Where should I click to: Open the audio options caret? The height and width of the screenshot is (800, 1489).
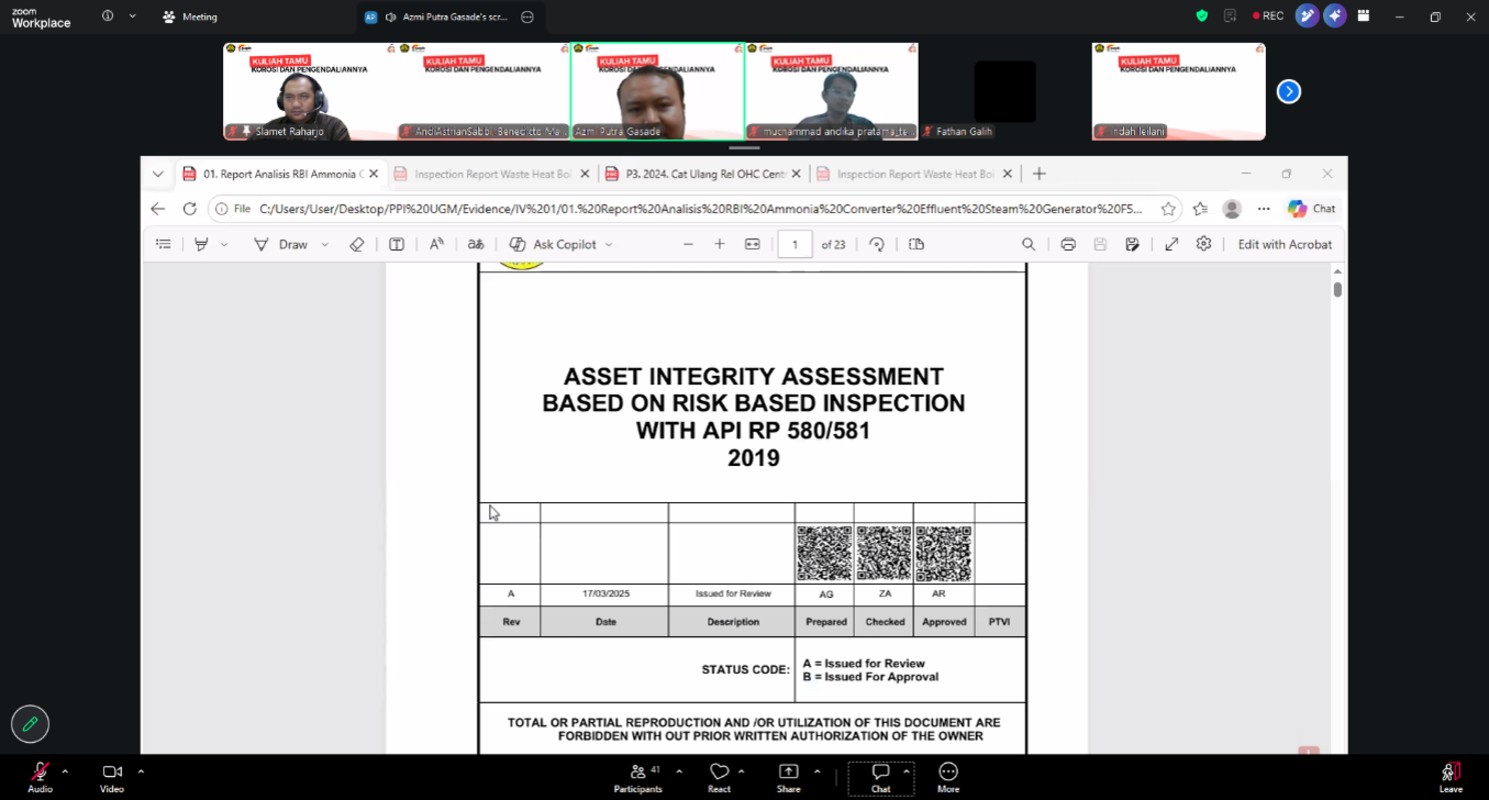[x=65, y=771]
